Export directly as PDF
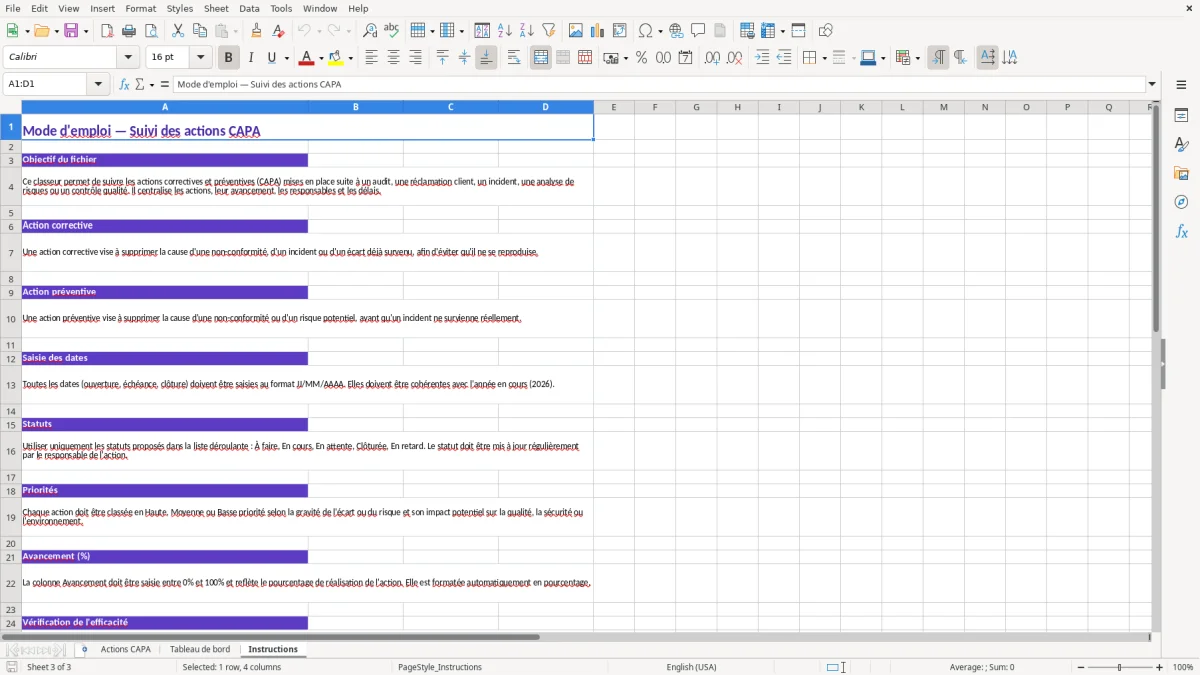This screenshot has width=1200, height=675. coord(107,31)
